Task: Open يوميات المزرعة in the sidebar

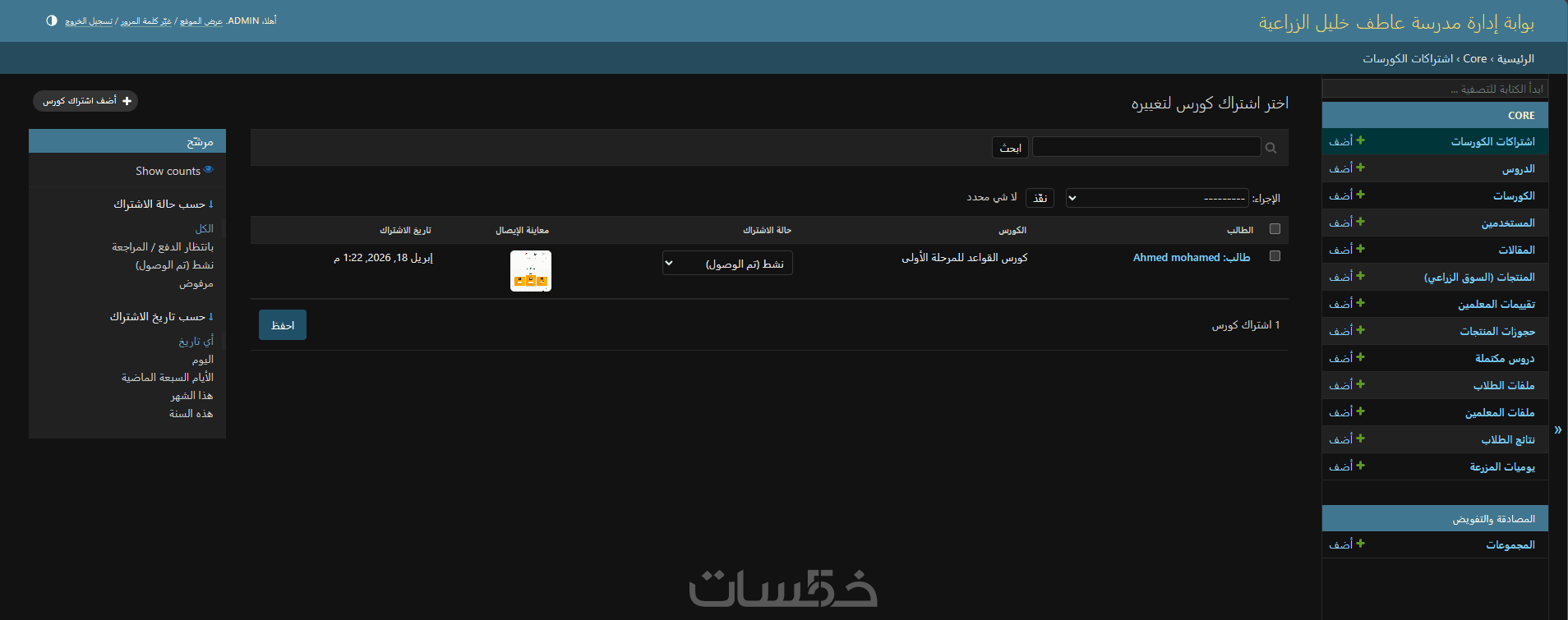Action: (1502, 467)
